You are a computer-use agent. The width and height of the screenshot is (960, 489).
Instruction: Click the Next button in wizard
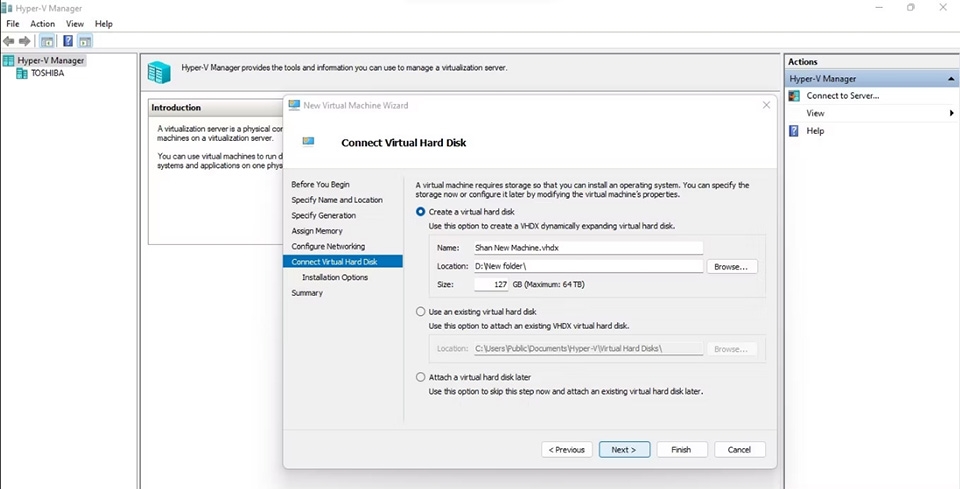click(x=624, y=449)
